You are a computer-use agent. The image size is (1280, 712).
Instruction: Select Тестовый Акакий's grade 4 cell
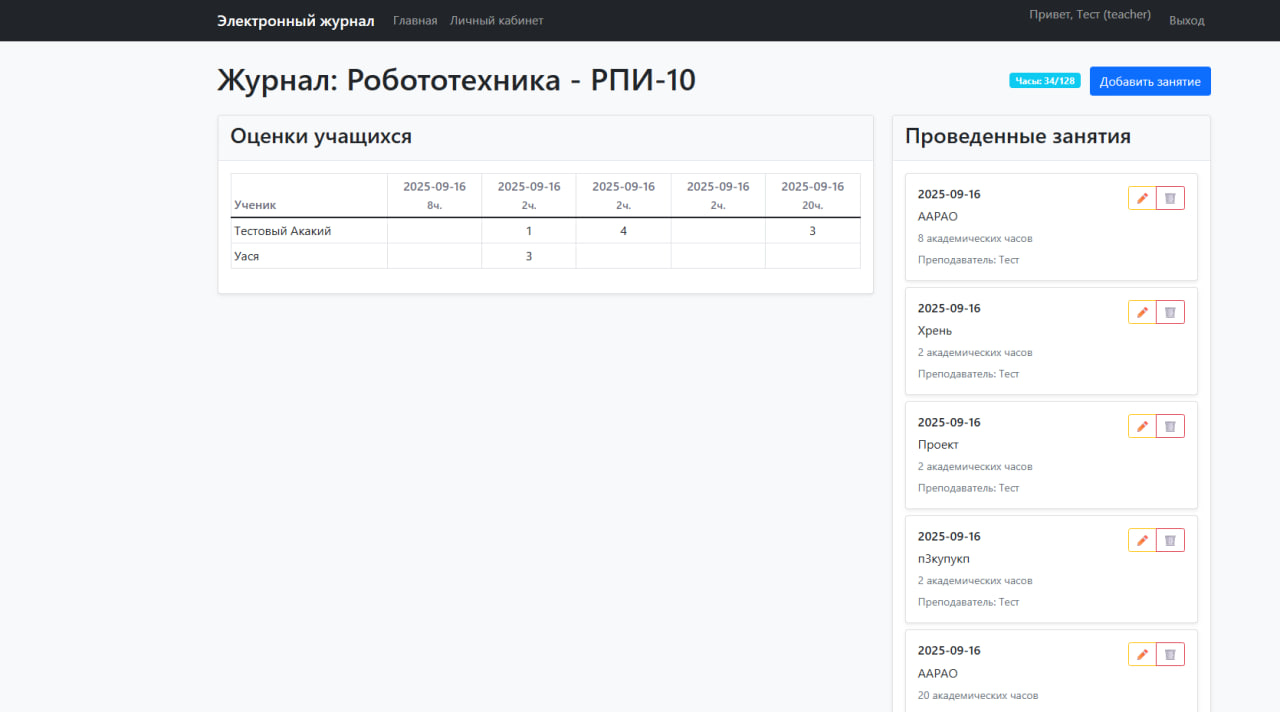click(623, 230)
